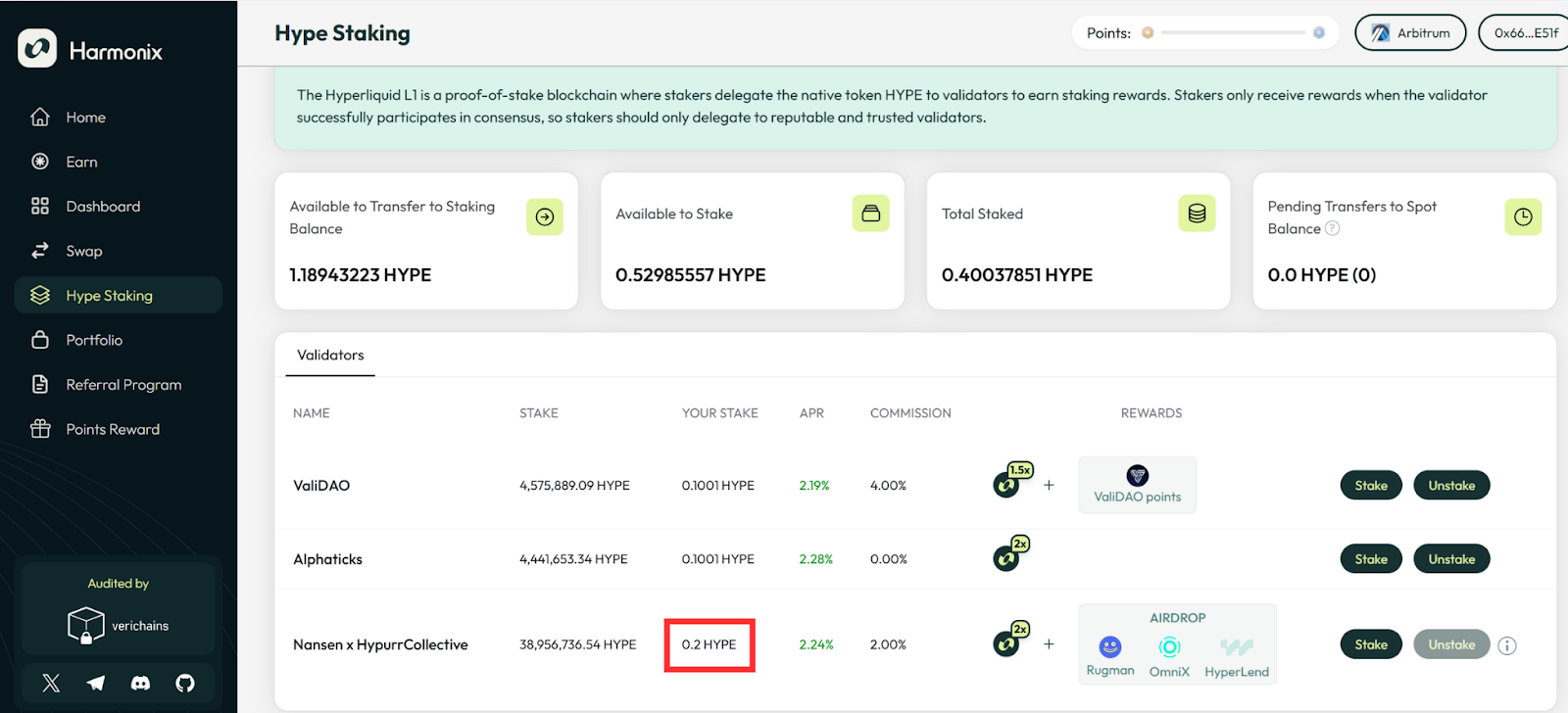Open the Telegram channel icon
The image size is (1568, 713).
pyautogui.click(x=96, y=683)
